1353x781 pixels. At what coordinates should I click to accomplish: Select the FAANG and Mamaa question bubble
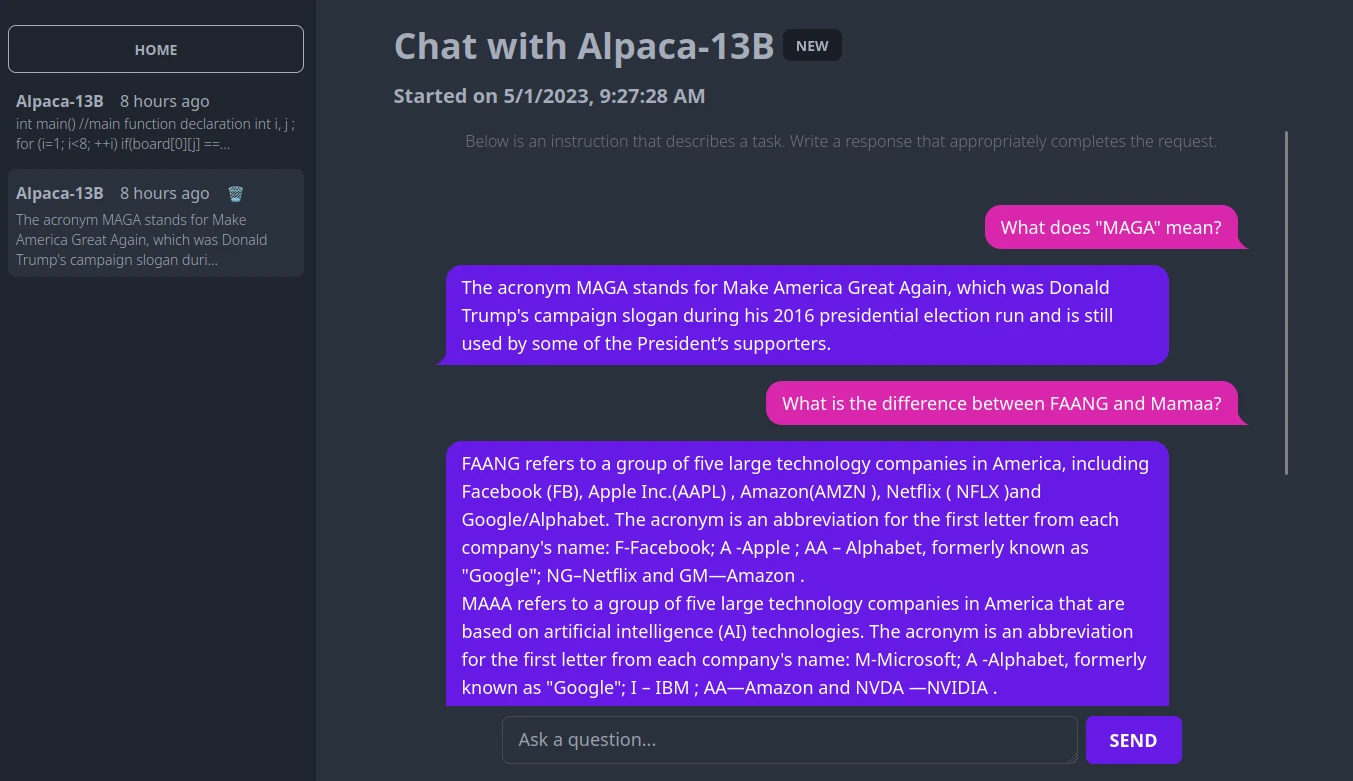click(1001, 403)
